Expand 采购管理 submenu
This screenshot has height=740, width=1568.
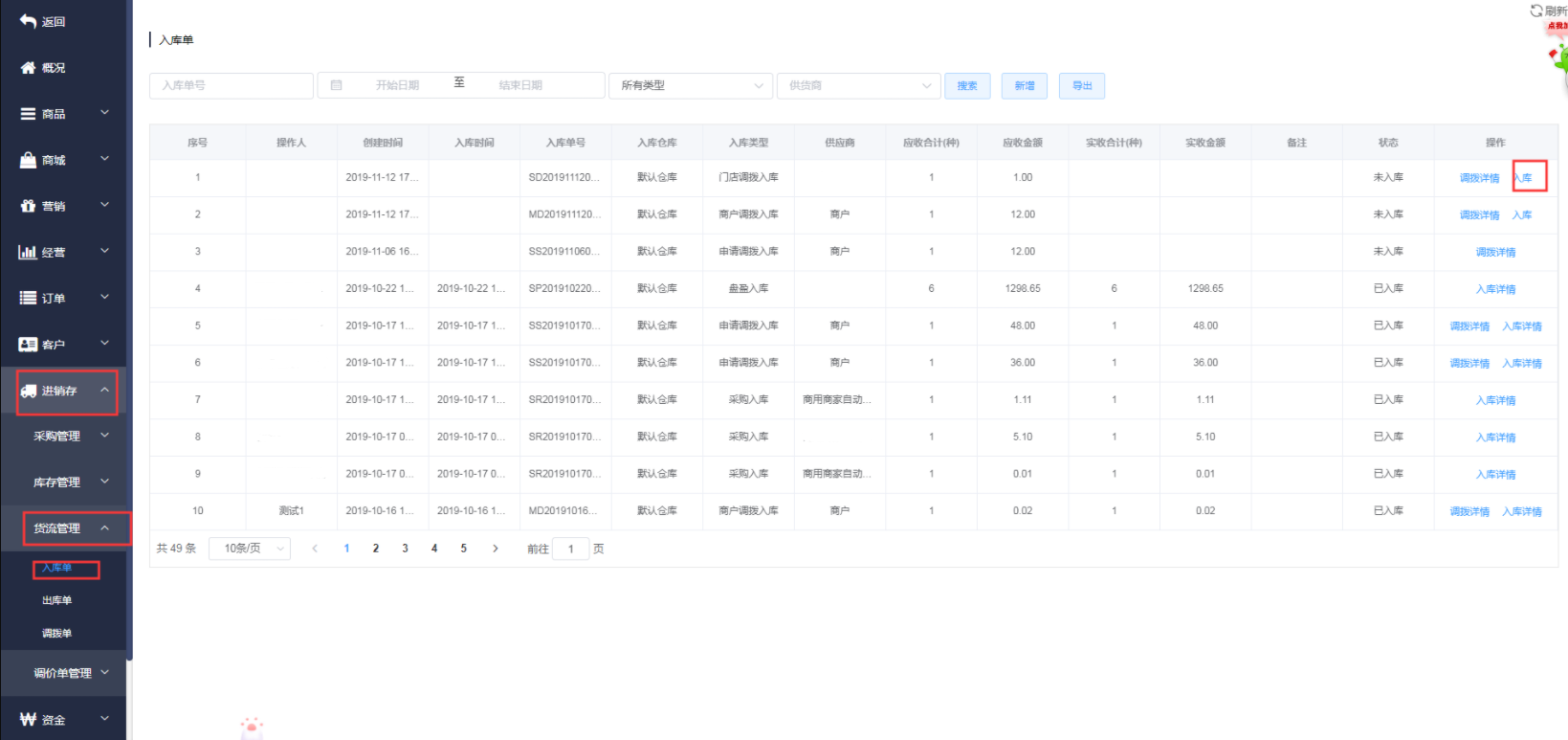coord(64,436)
